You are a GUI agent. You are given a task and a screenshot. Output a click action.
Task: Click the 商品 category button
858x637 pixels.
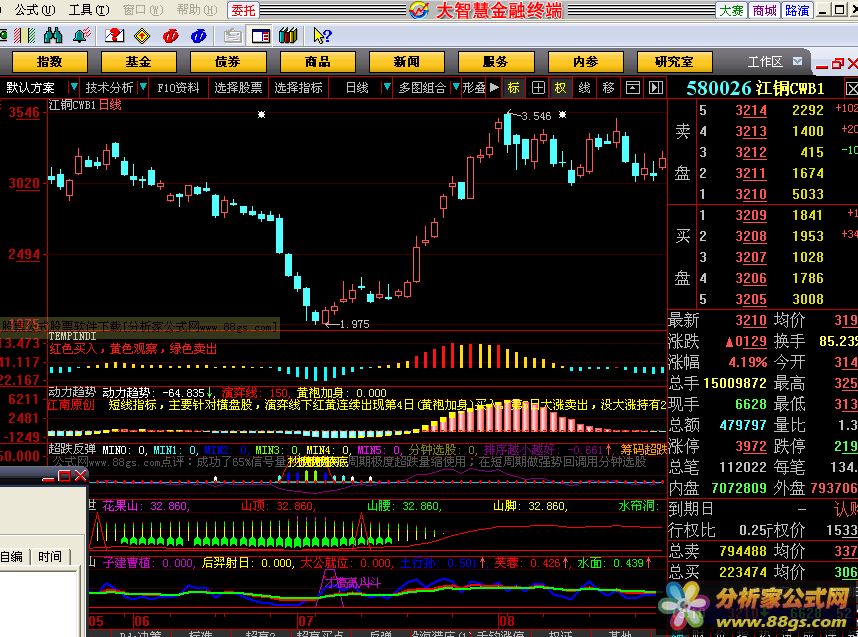coord(317,62)
